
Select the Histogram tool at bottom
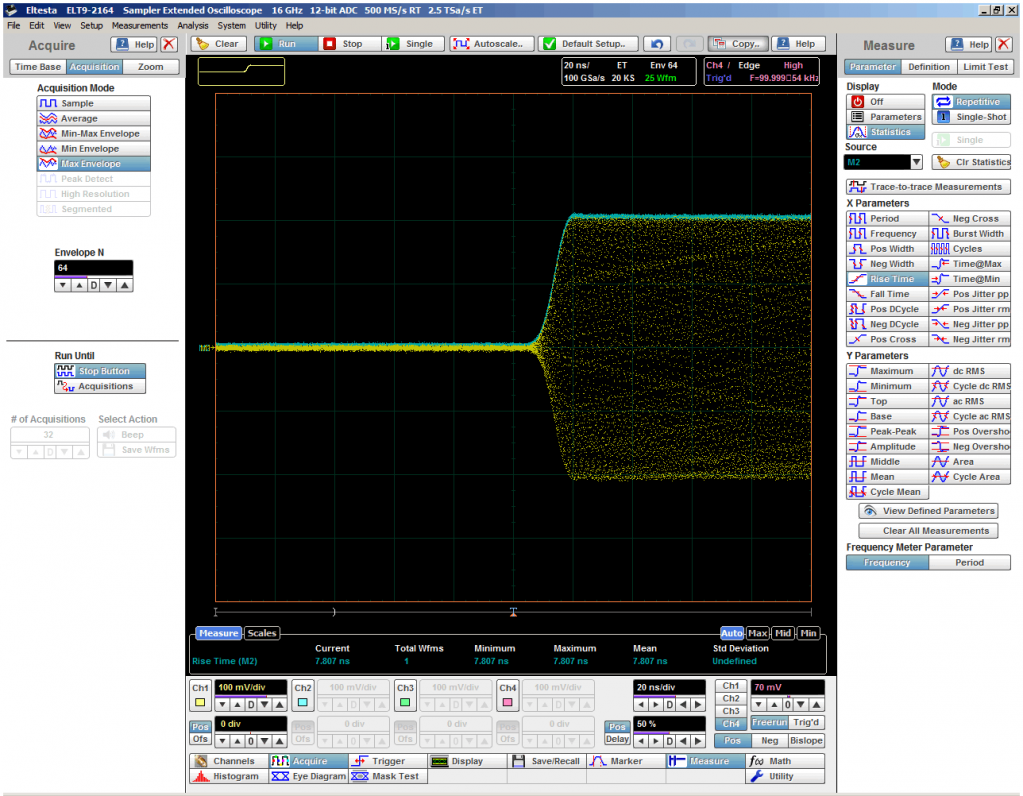click(x=226, y=776)
